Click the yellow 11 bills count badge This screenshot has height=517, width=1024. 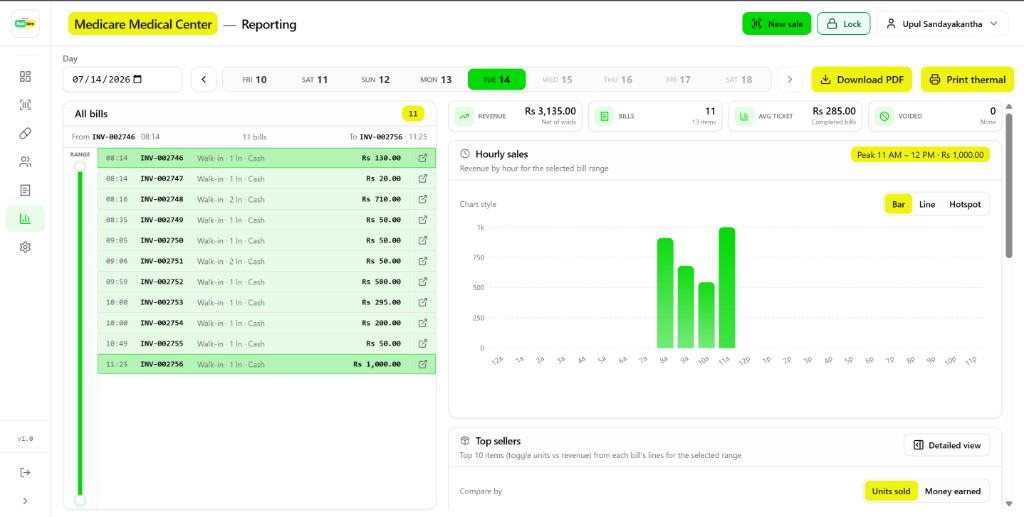(413, 114)
